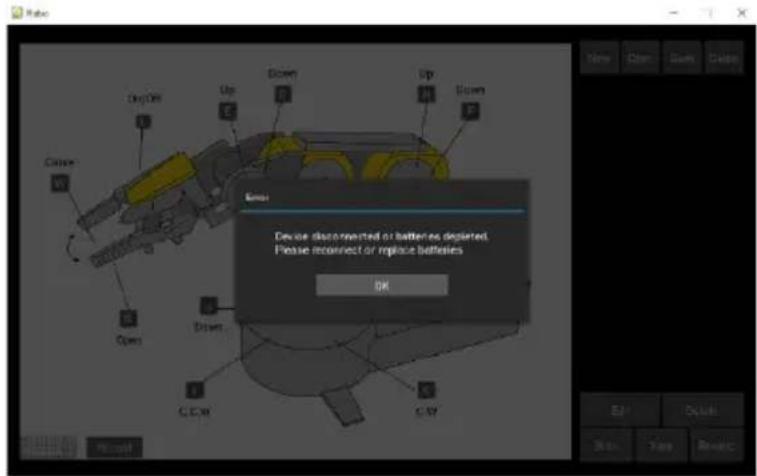Click the New button in top-right toolbar
The width and height of the screenshot is (757, 476).
(599, 59)
